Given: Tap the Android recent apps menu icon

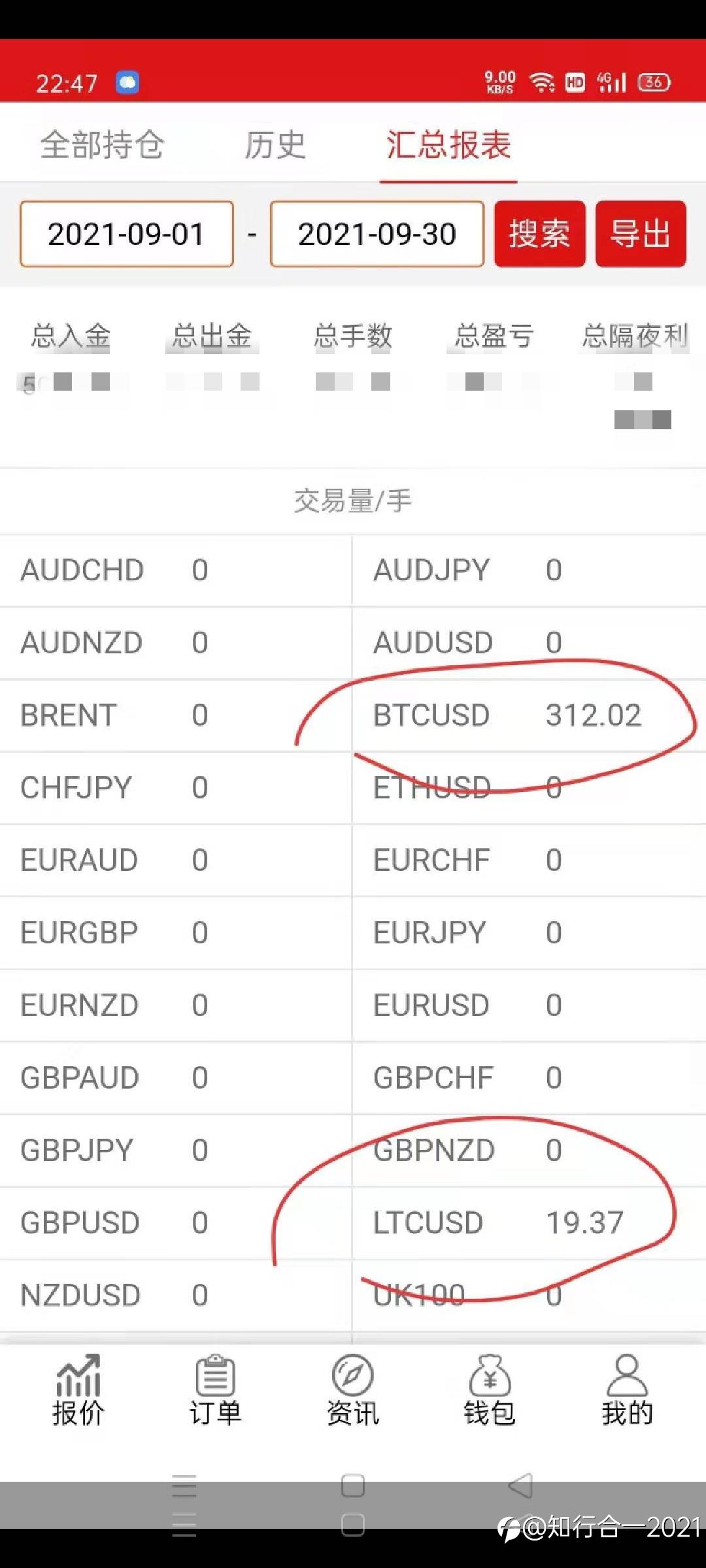Looking at the screenshot, I should click(x=184, y=1486).
